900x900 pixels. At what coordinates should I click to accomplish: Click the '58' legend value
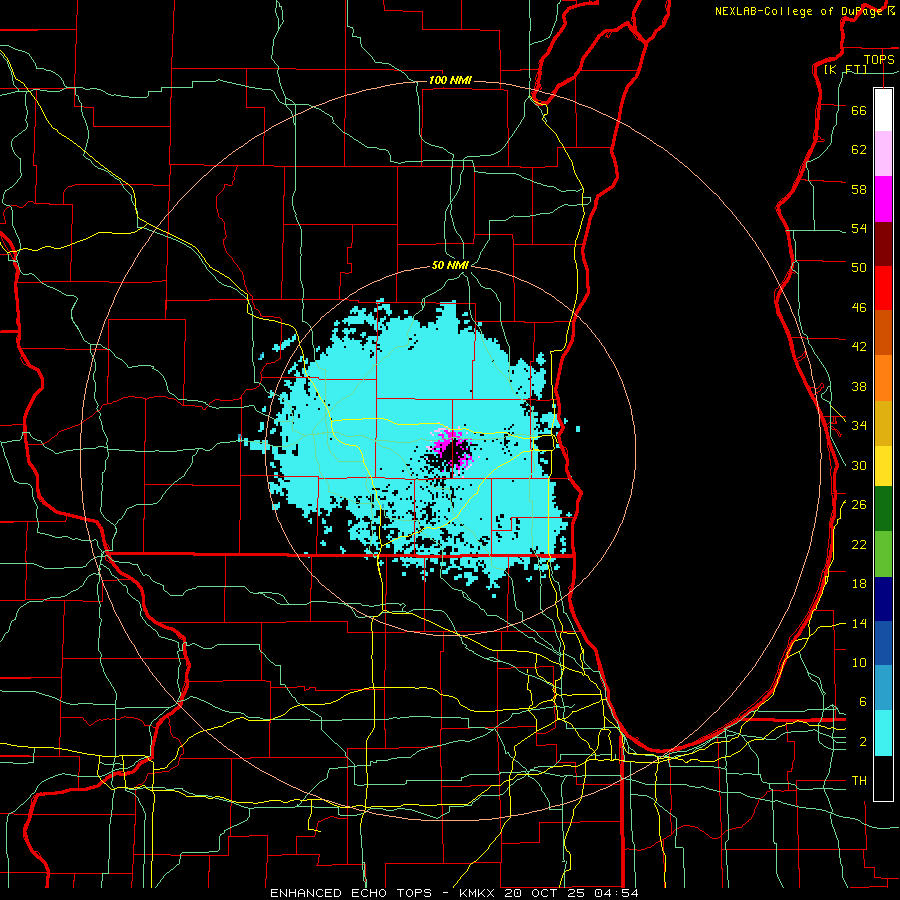[x=859, y=189]
